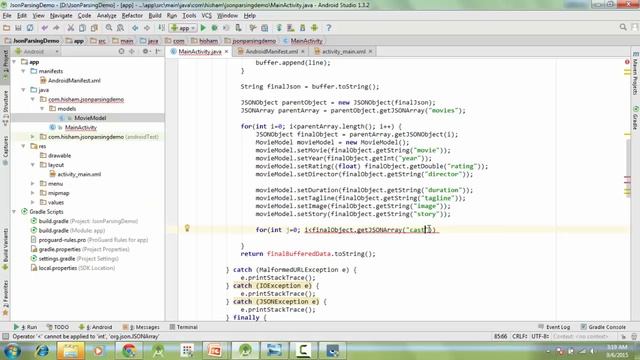
Task: Undo the last edit via toolbar
Action: tap(44, 28)
